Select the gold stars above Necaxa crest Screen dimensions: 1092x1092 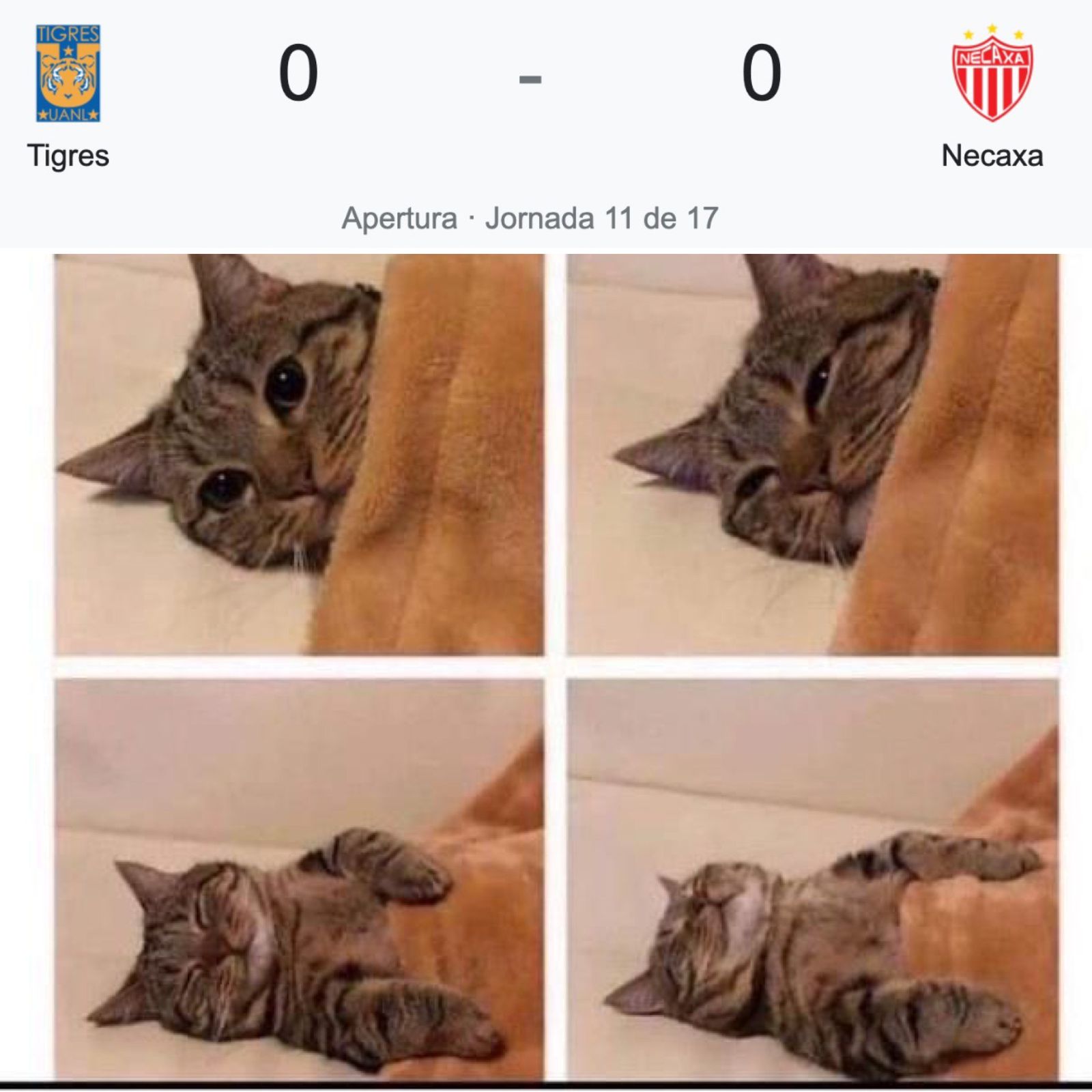(992, 31)
